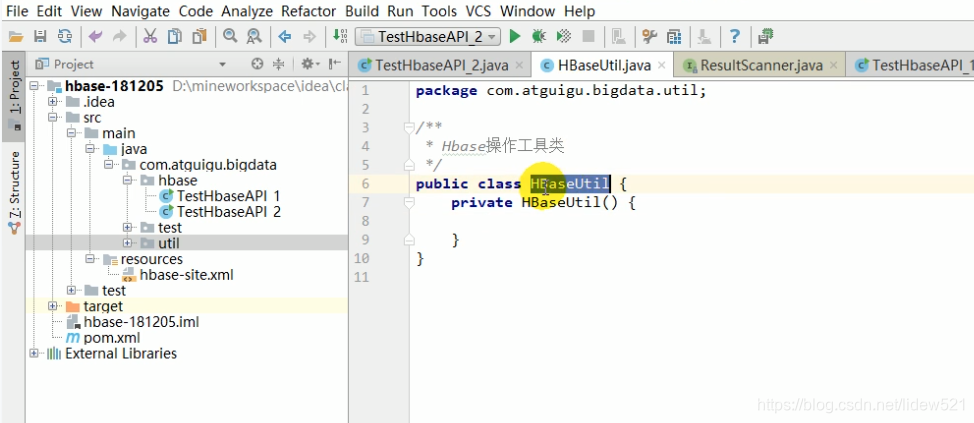
Task: Toggle the 1: Project side tab
Action: click(x=14, y=94)
